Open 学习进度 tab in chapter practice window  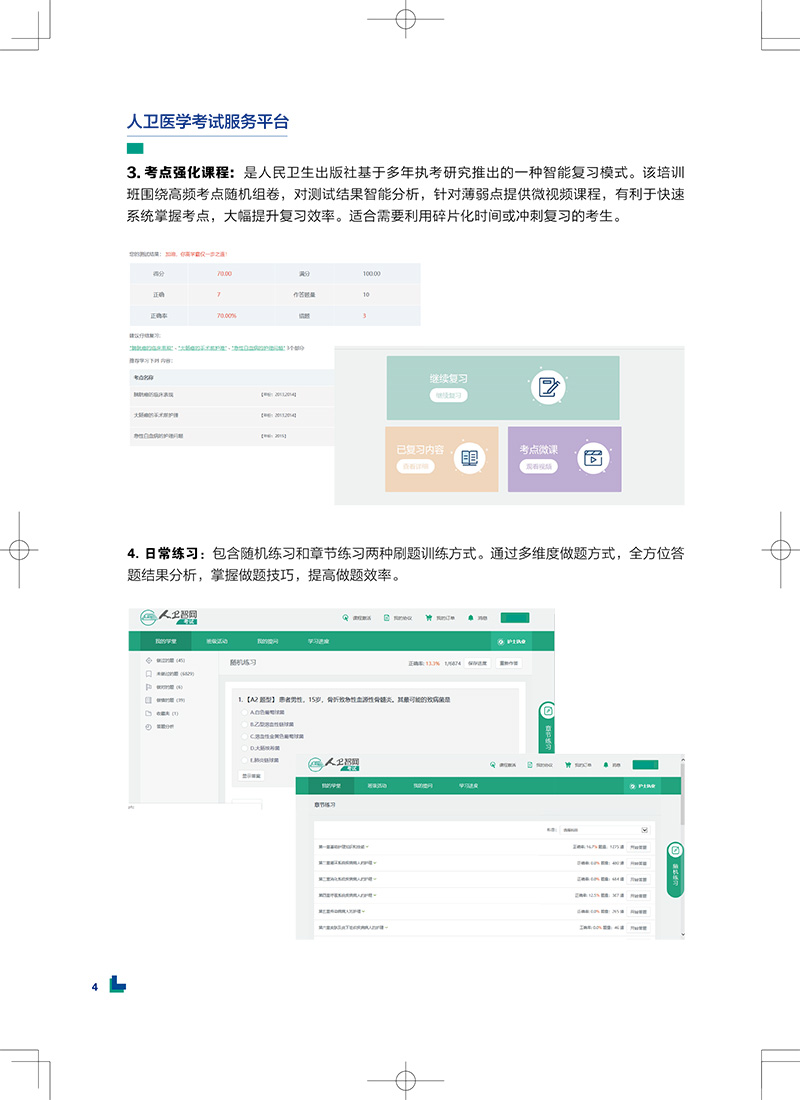(x=470, y=786)
